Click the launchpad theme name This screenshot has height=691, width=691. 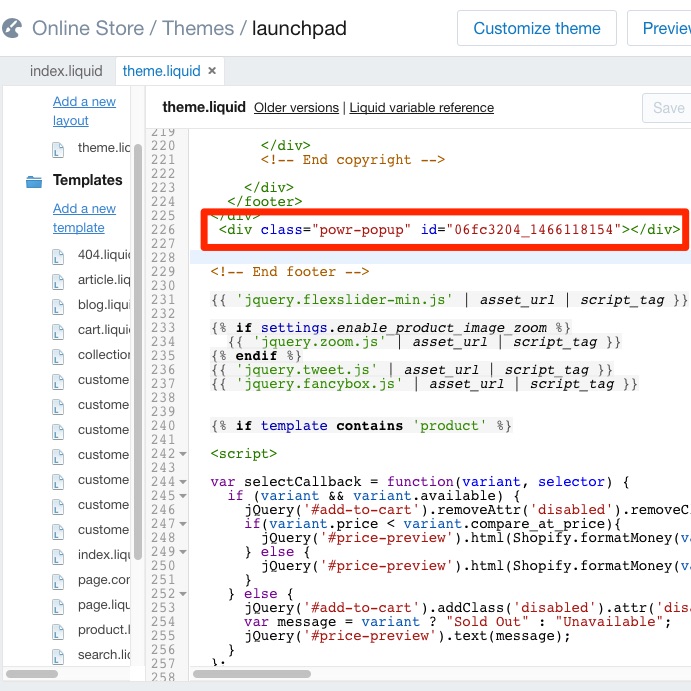click(x=299, y=28)
